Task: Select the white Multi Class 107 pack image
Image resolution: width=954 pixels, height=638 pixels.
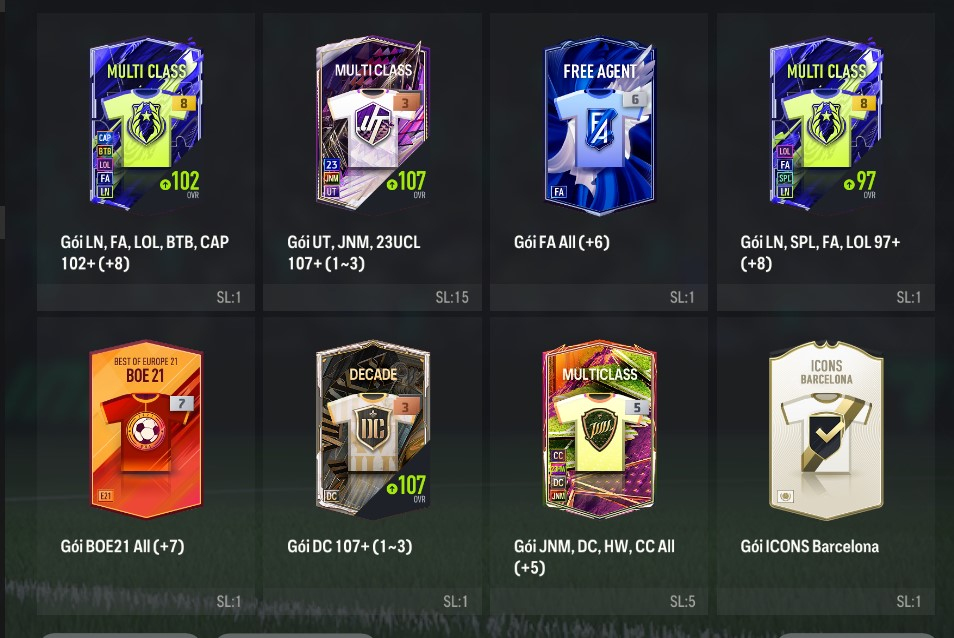Action: click(x=373, y=126)
